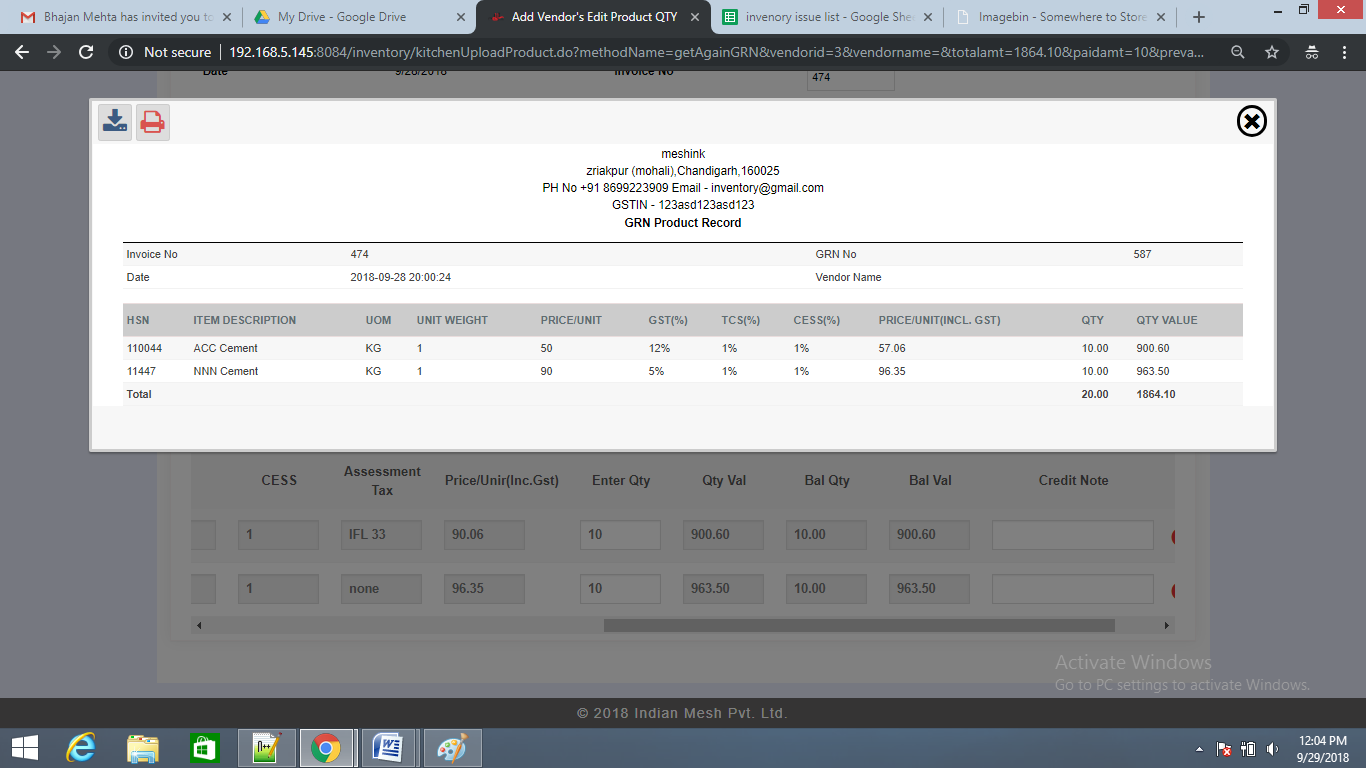This screenshot has height=768, width=1366.
Task: Open a new browser tab
Action: pyautogui.click(x=1199, y=17)
